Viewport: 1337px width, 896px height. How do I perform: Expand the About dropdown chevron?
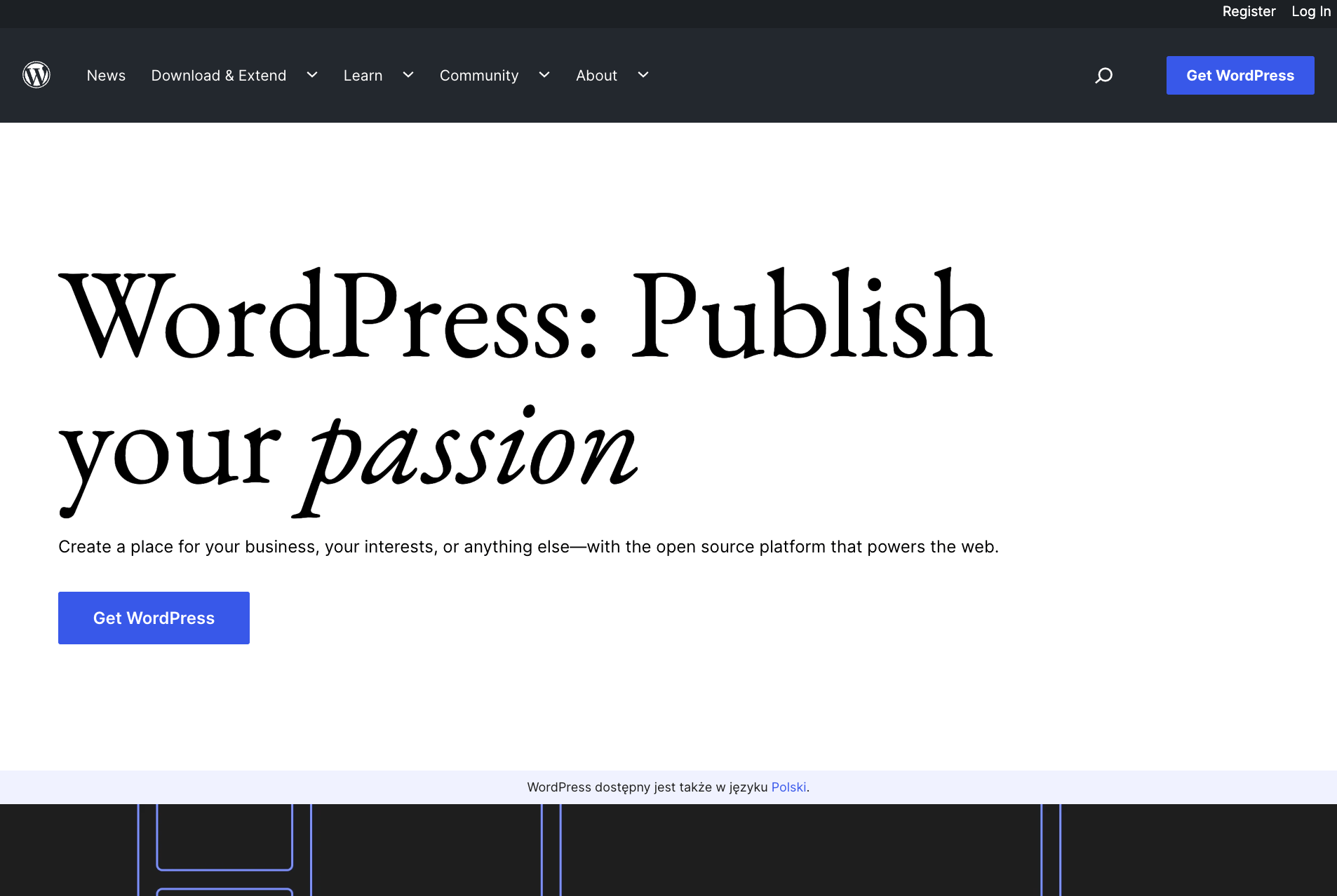[643, 75]
